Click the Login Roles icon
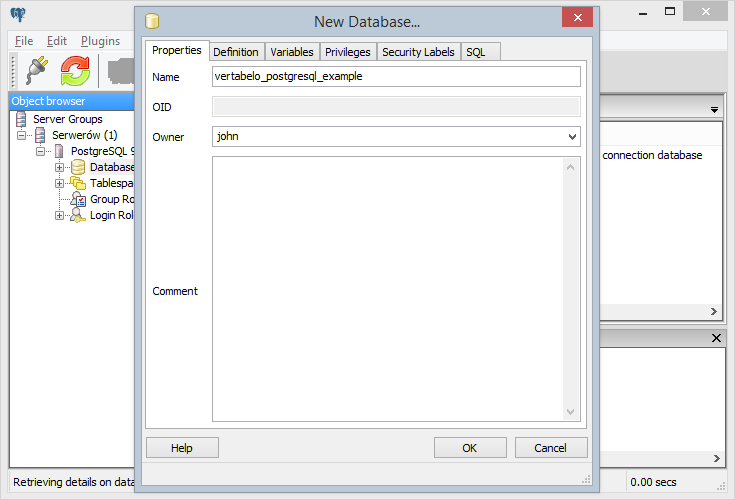735x500 pixels. pyautogui.click(x=78, y=215)
